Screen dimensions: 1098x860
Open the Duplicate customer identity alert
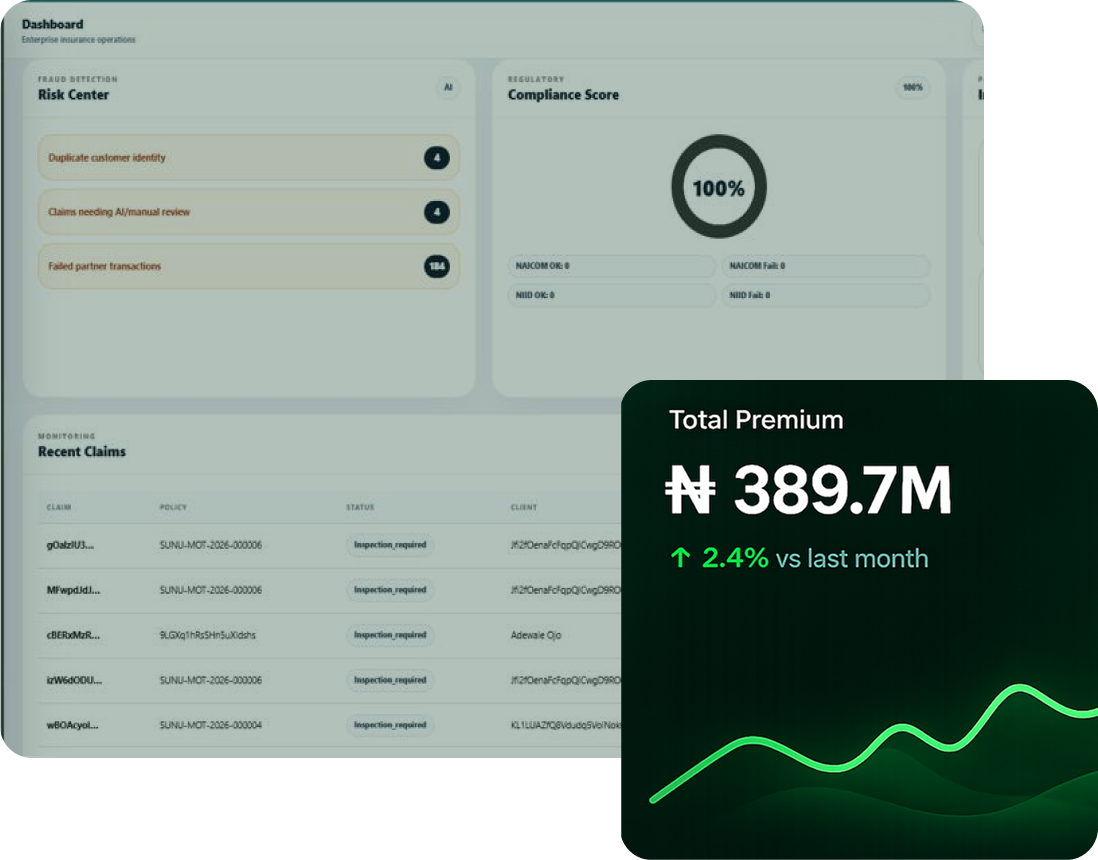pyautogui.click(x=249, y=158)
